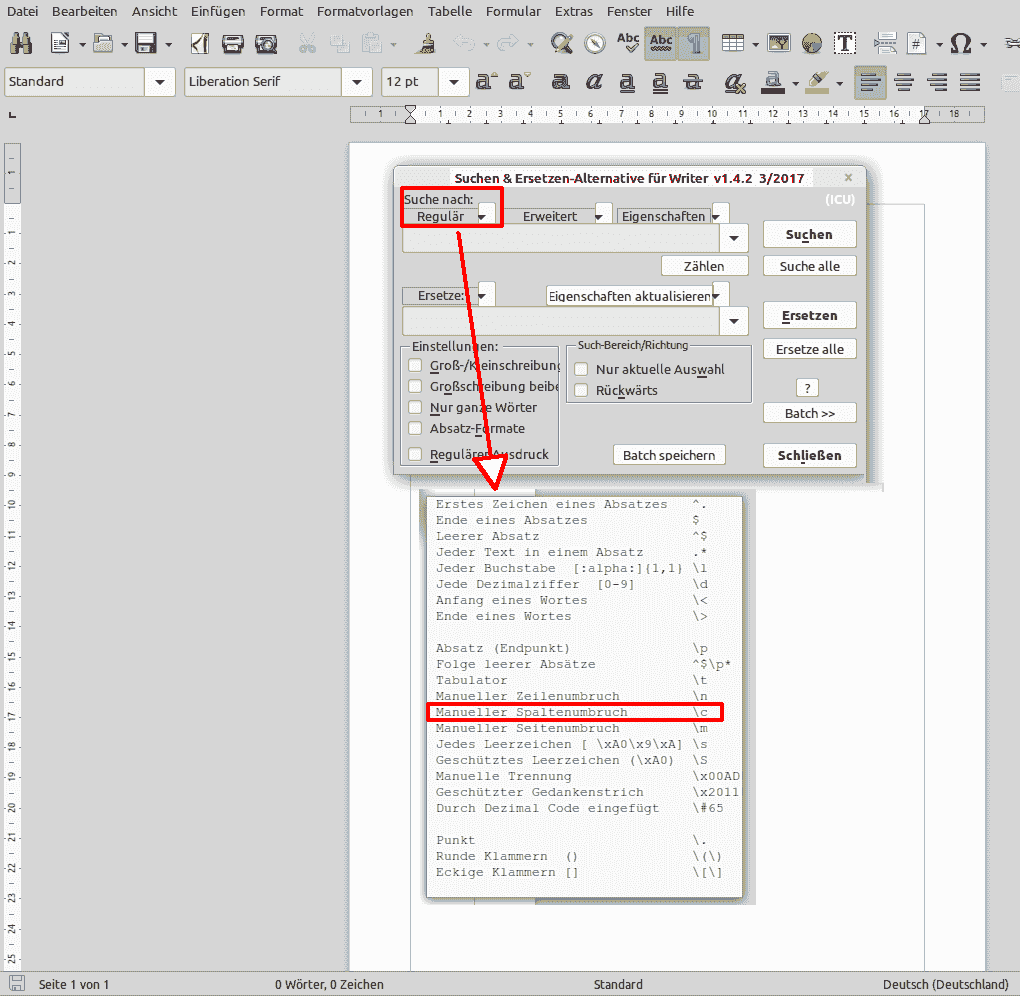Apply single underline formatting
Image resolution: width=1020 pixels, height=996 pixels.
point(626,83)
